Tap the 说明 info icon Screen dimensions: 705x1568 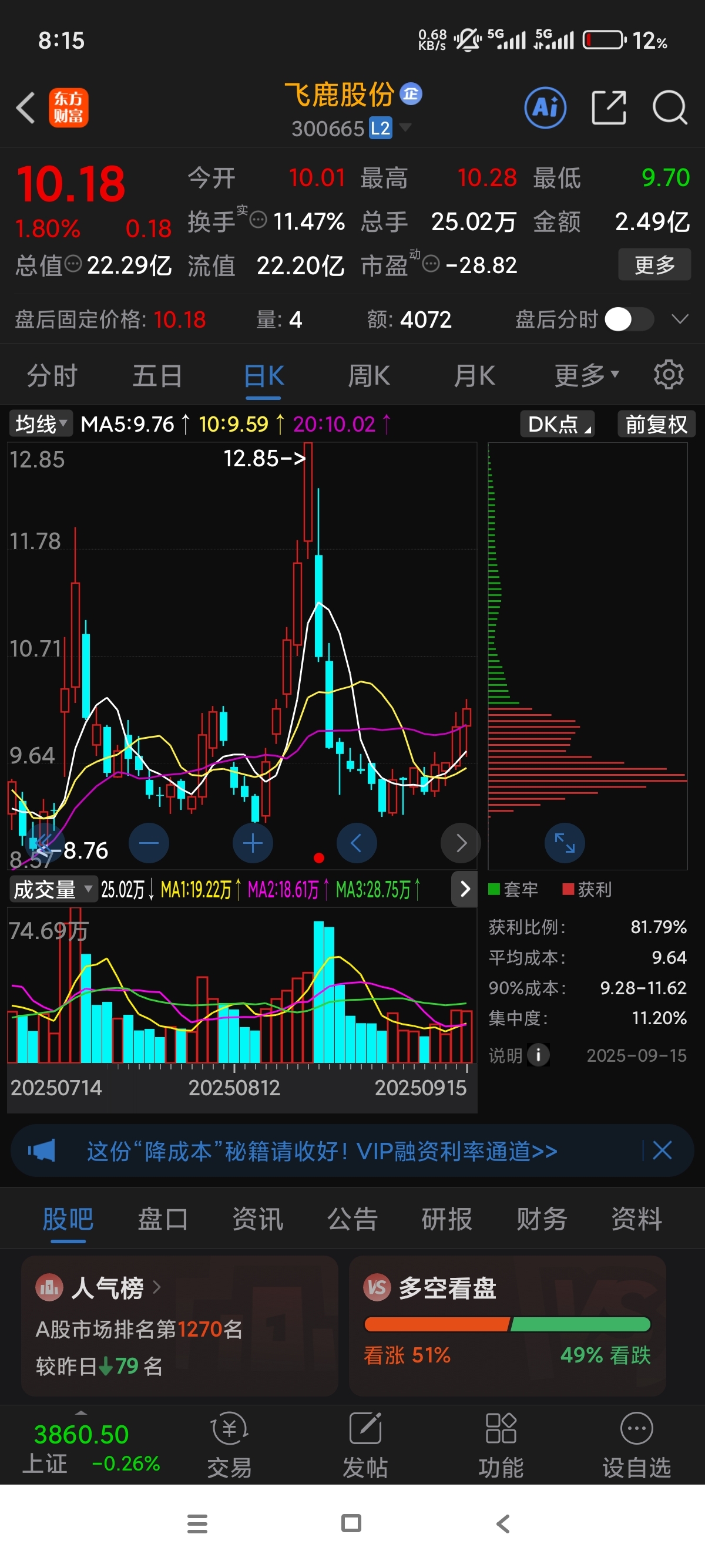pos(538,1055)
